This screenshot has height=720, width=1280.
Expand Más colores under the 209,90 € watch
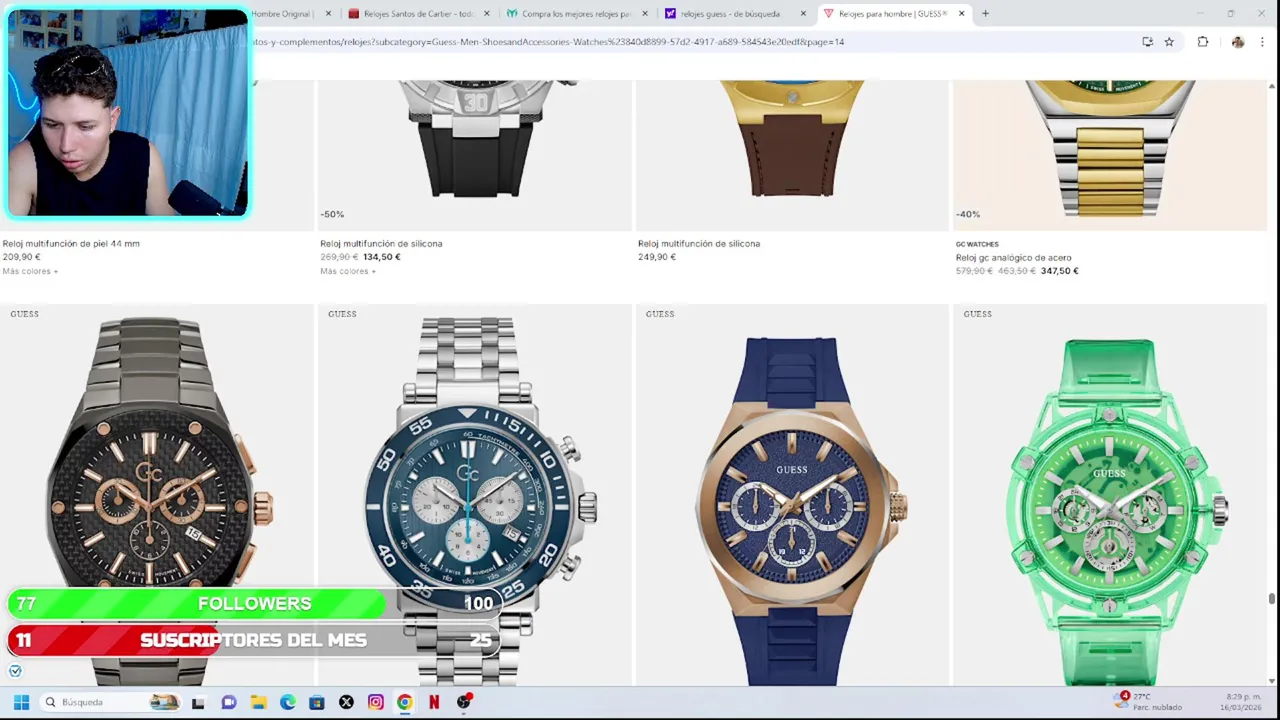(30, 271)
